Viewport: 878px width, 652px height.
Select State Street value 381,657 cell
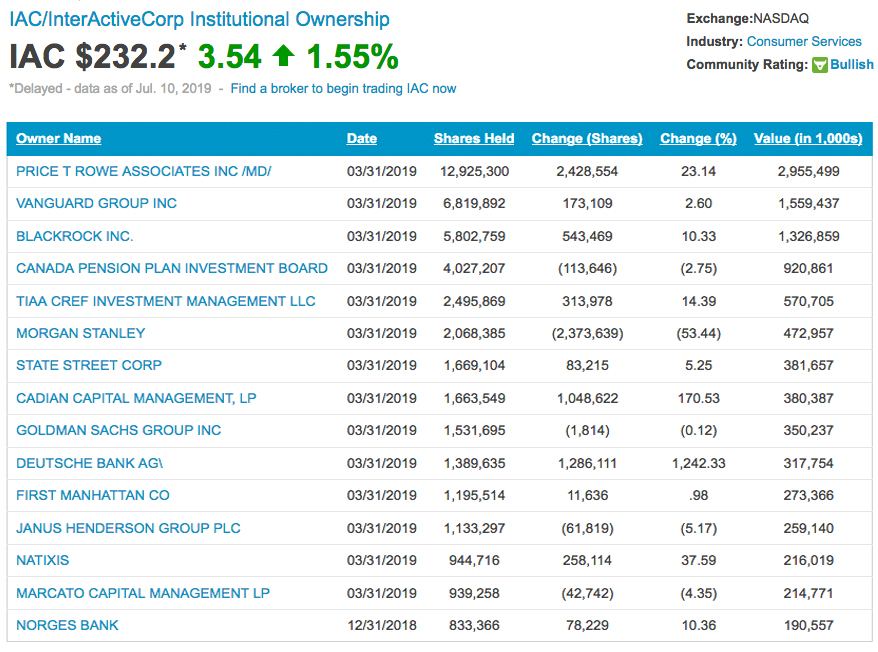(x=809, y=365)
